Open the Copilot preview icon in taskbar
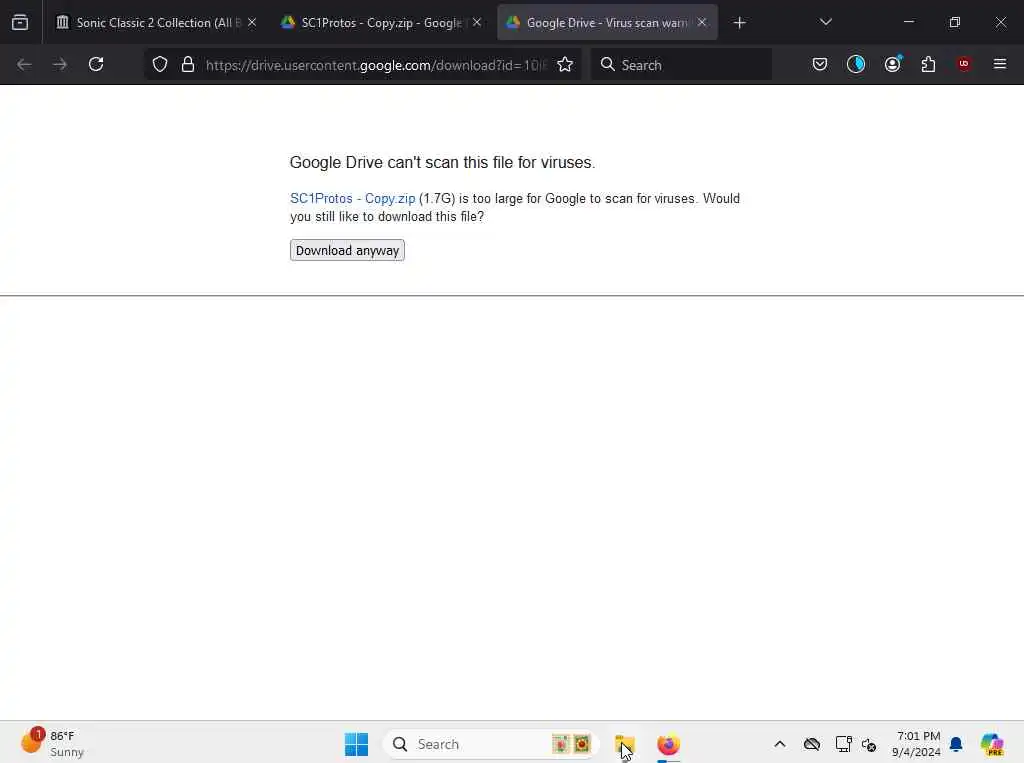This screenshot has height=763, width=1024. pyautogui.click(x=992, y=744)
